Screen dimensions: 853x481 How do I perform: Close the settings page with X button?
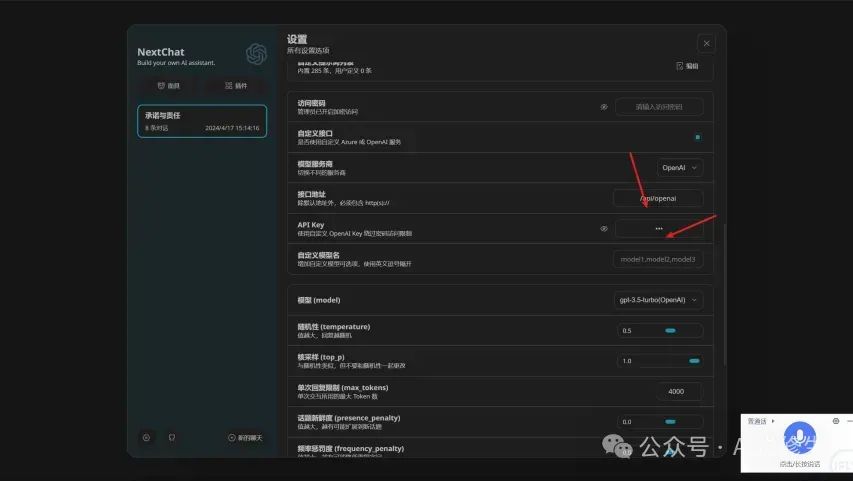(x=706, y=44)
